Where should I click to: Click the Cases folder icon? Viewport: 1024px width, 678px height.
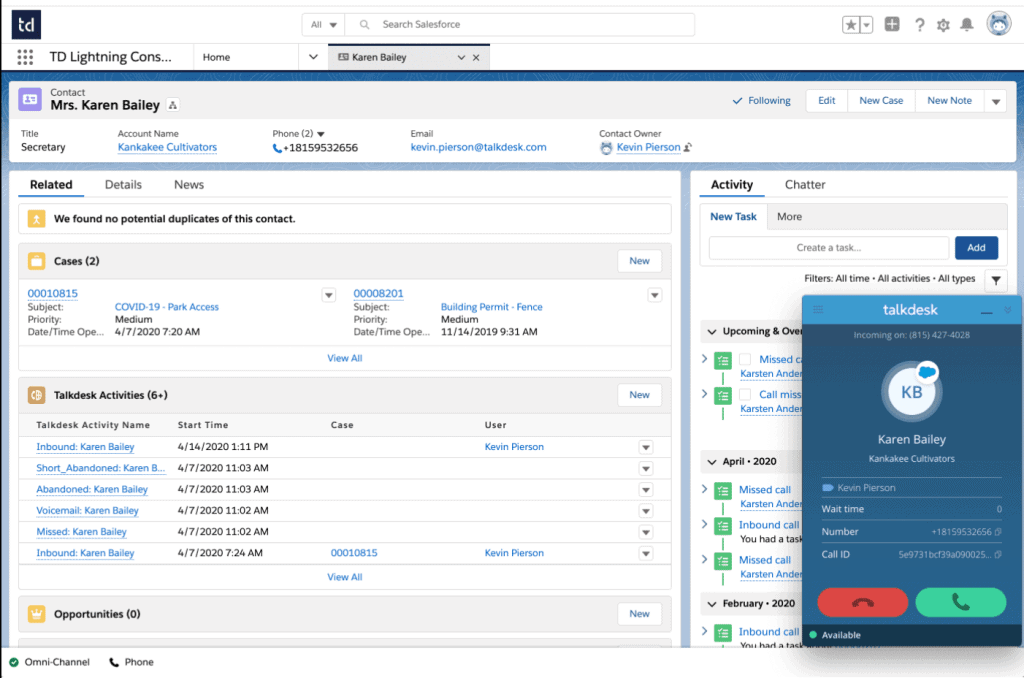[x=37, y=261]
